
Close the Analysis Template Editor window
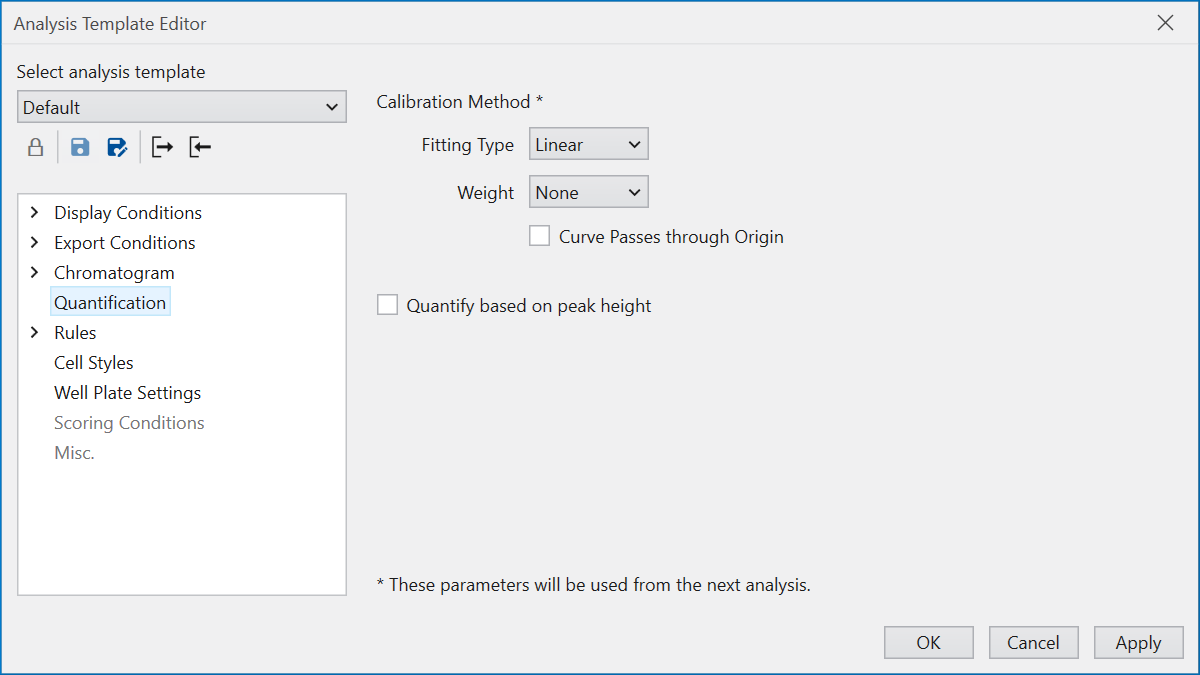coord(1165,23)
